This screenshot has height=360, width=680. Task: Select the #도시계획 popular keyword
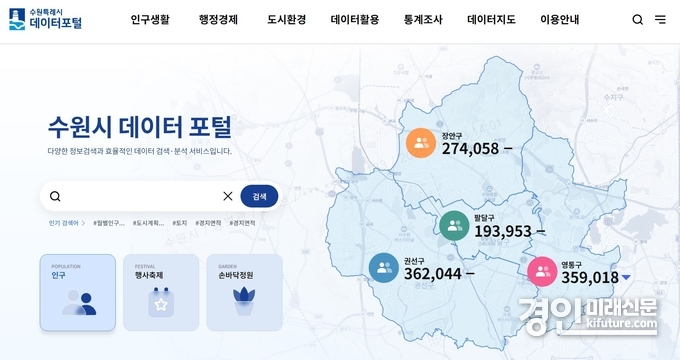pyautogui.click(x=148, y=223)
